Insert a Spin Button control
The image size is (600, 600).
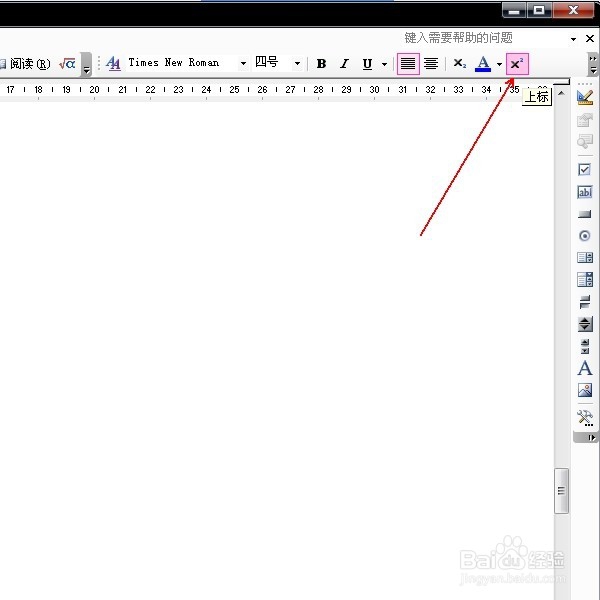585,324
